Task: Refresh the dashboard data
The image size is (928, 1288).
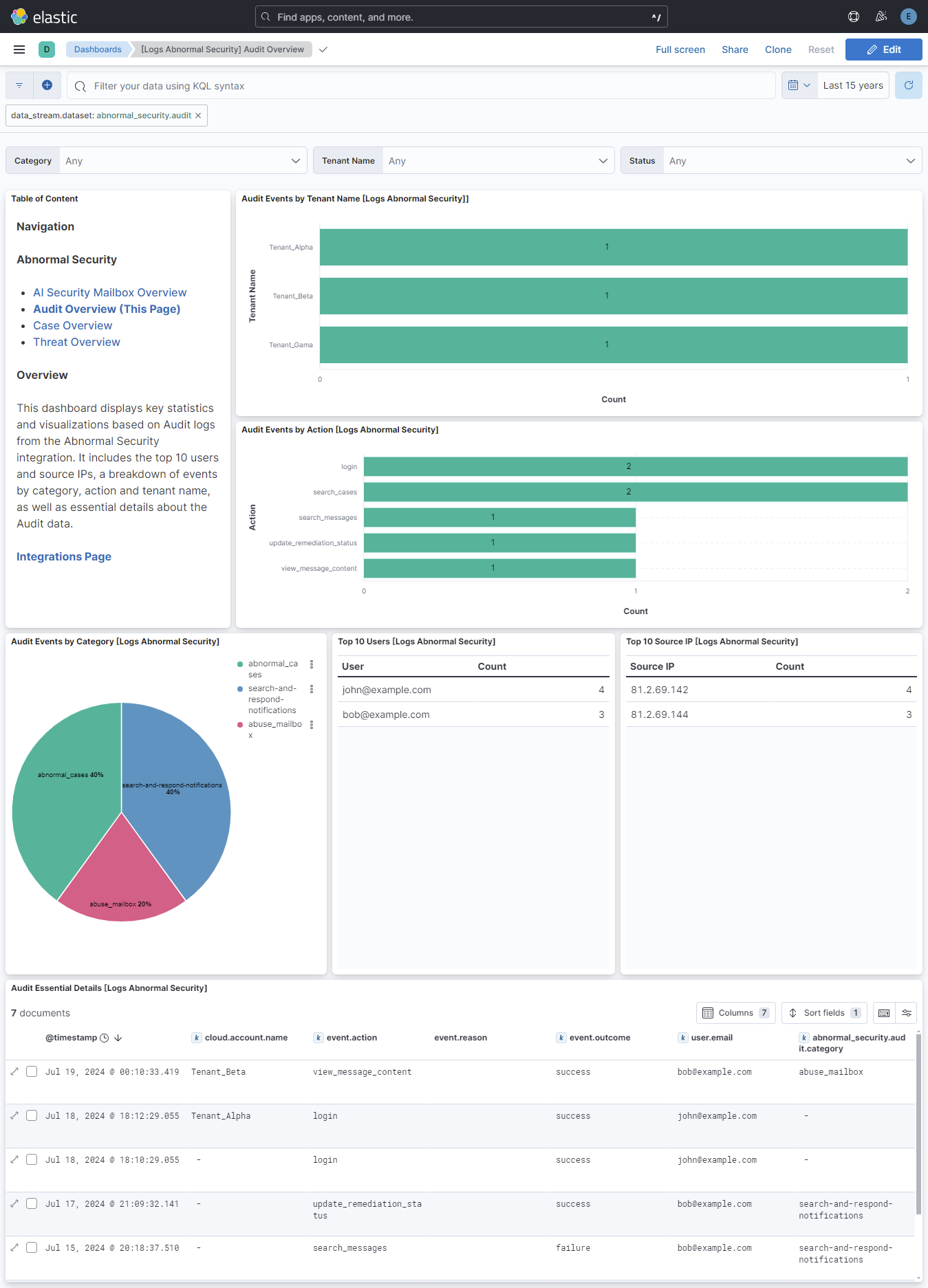Action: click(908, 85)
